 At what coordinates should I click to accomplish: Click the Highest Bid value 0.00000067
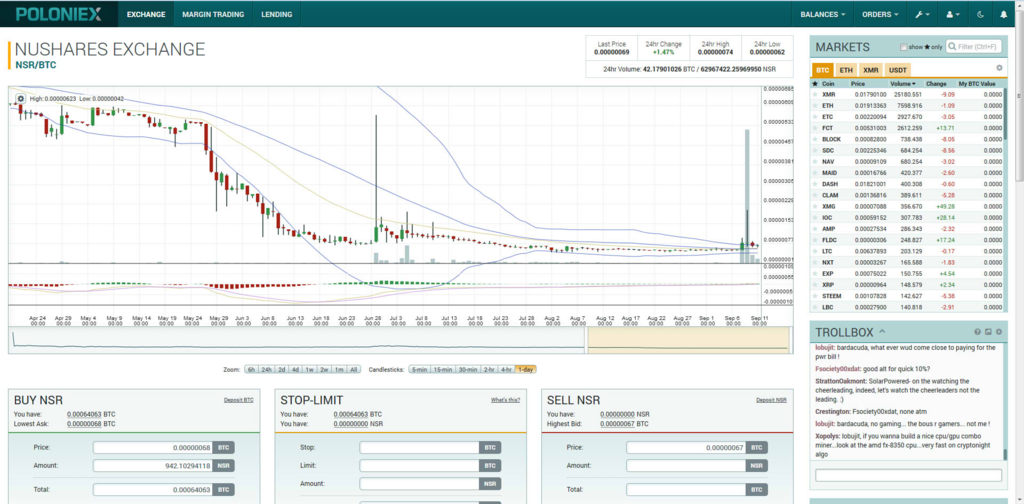[x=617, y=424]
